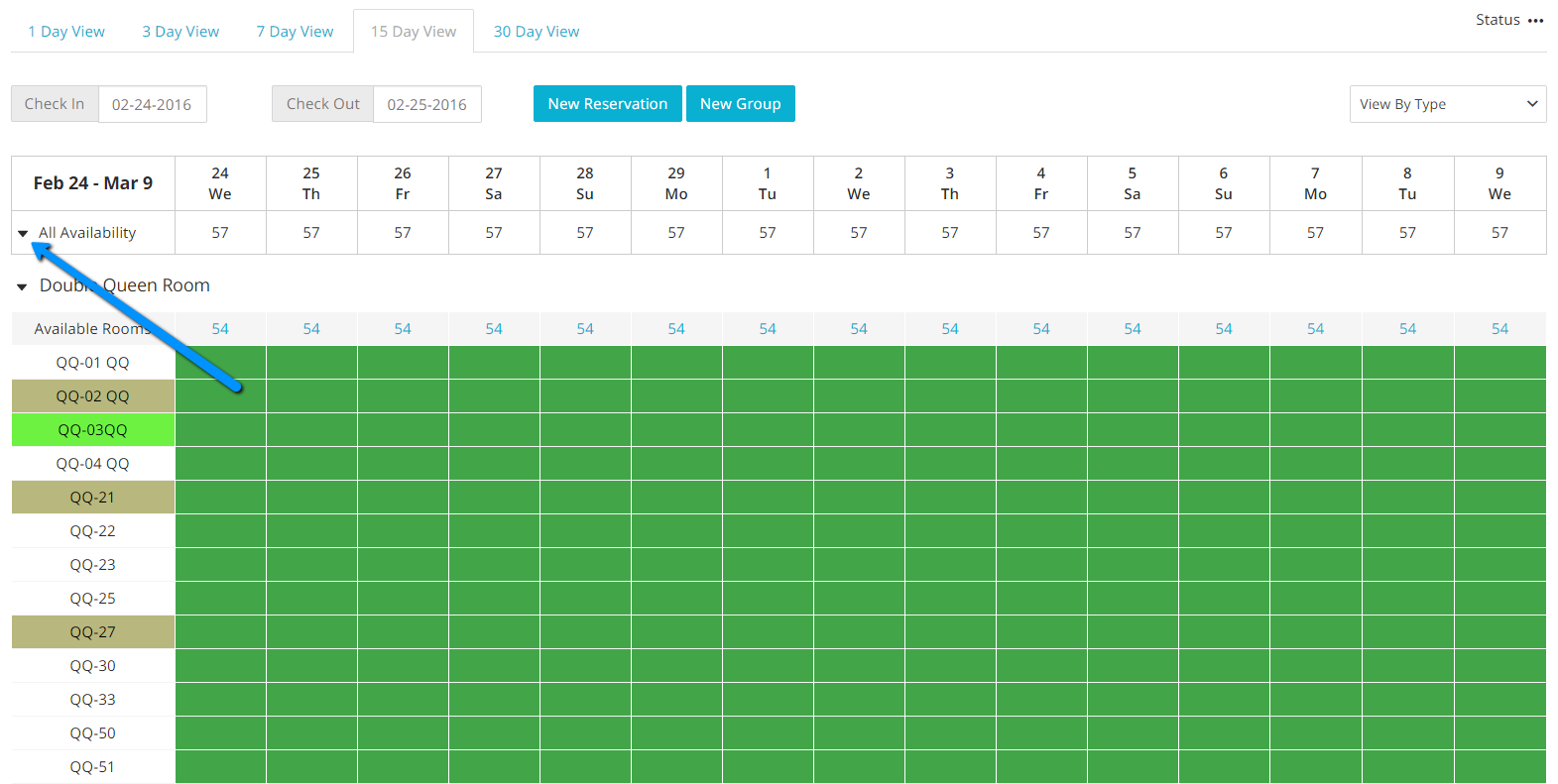
Task: Select the bright green QQ-03QQ room label
Action: (x=93, y=430)
